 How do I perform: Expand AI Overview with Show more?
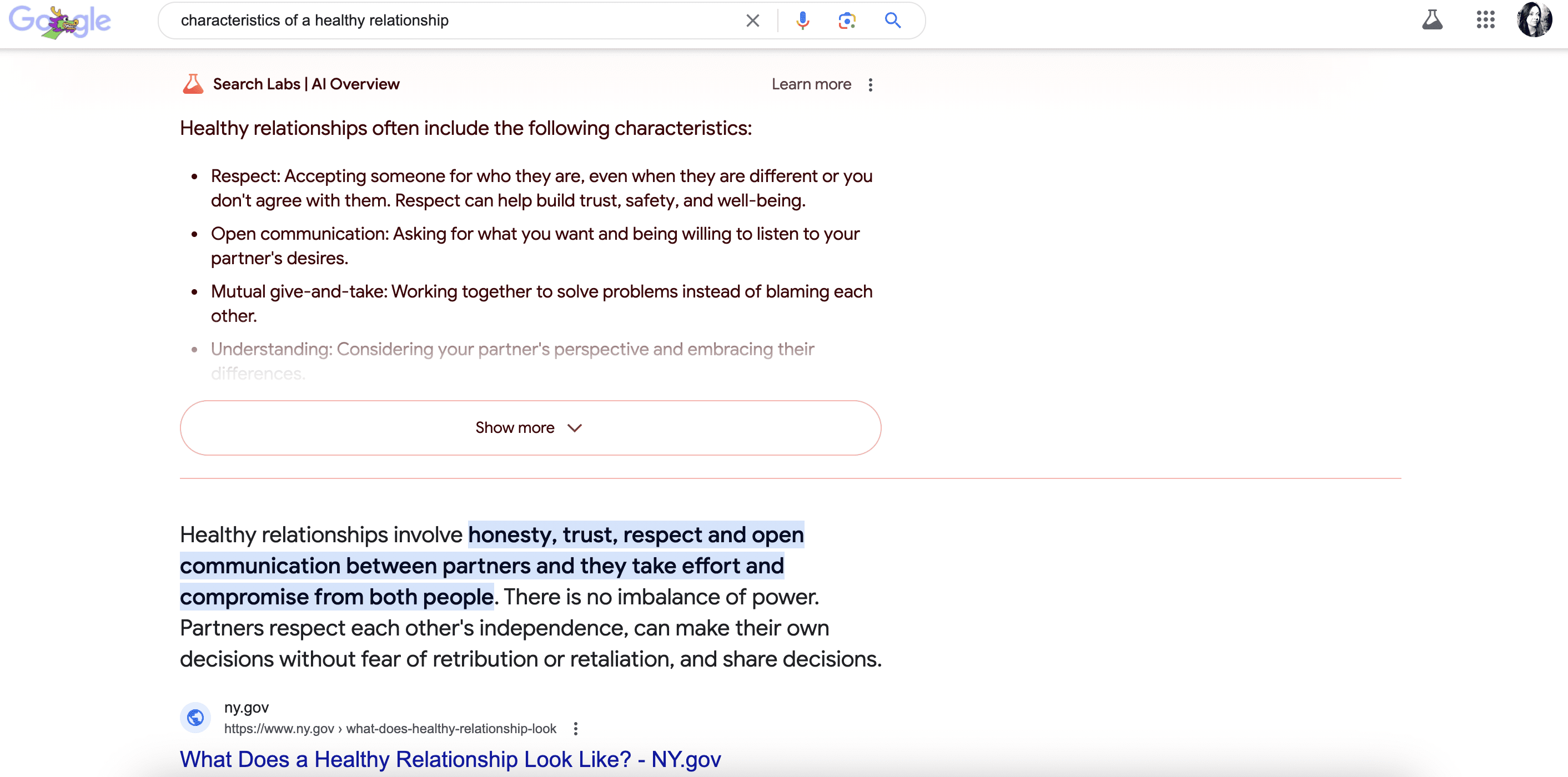tap(530, 428)
